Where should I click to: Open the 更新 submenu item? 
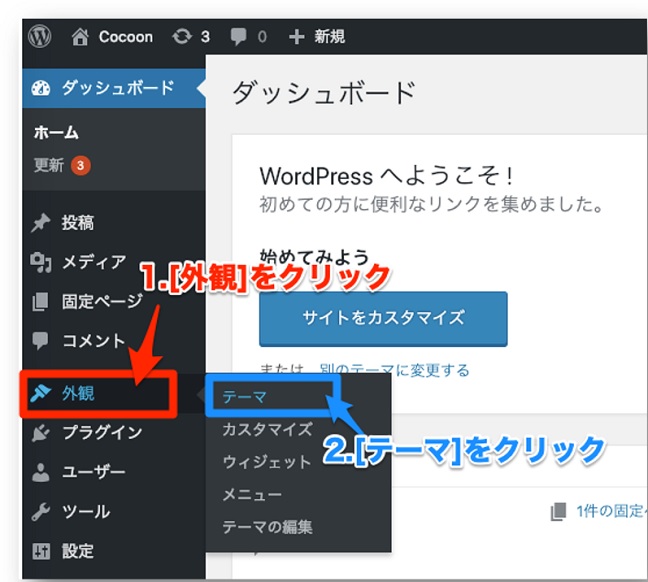click(49, 165)
